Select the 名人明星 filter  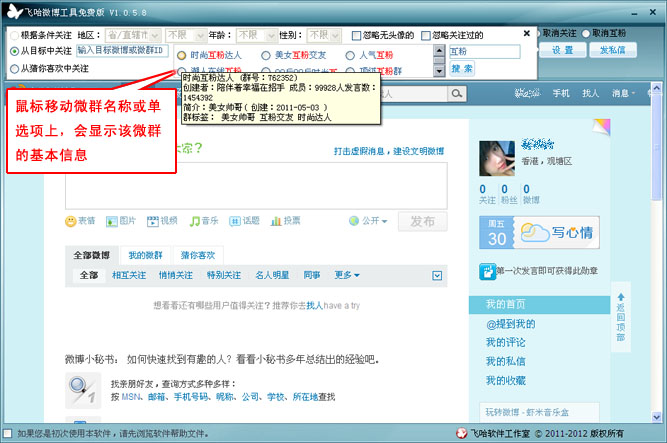point(272,275)
